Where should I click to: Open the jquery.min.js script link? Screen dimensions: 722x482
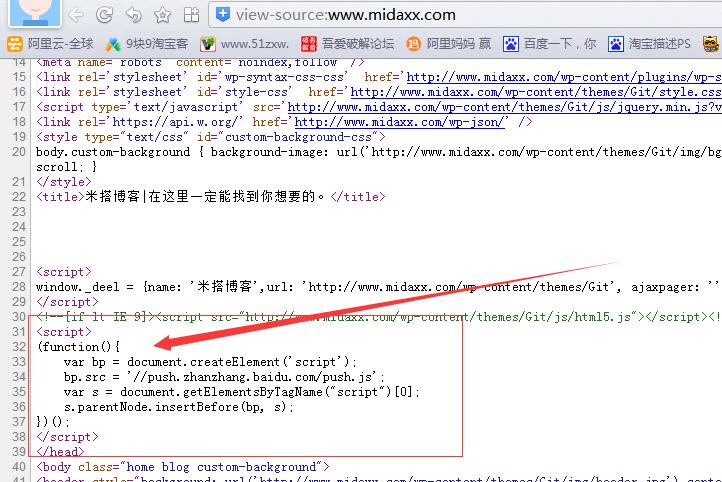pos(505,107)
